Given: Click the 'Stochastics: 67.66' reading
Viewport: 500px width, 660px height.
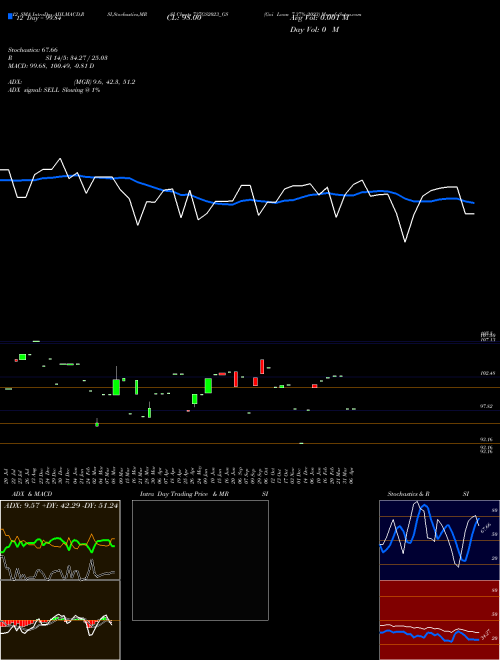Looking at the screenshot, I should coord(33,50).
